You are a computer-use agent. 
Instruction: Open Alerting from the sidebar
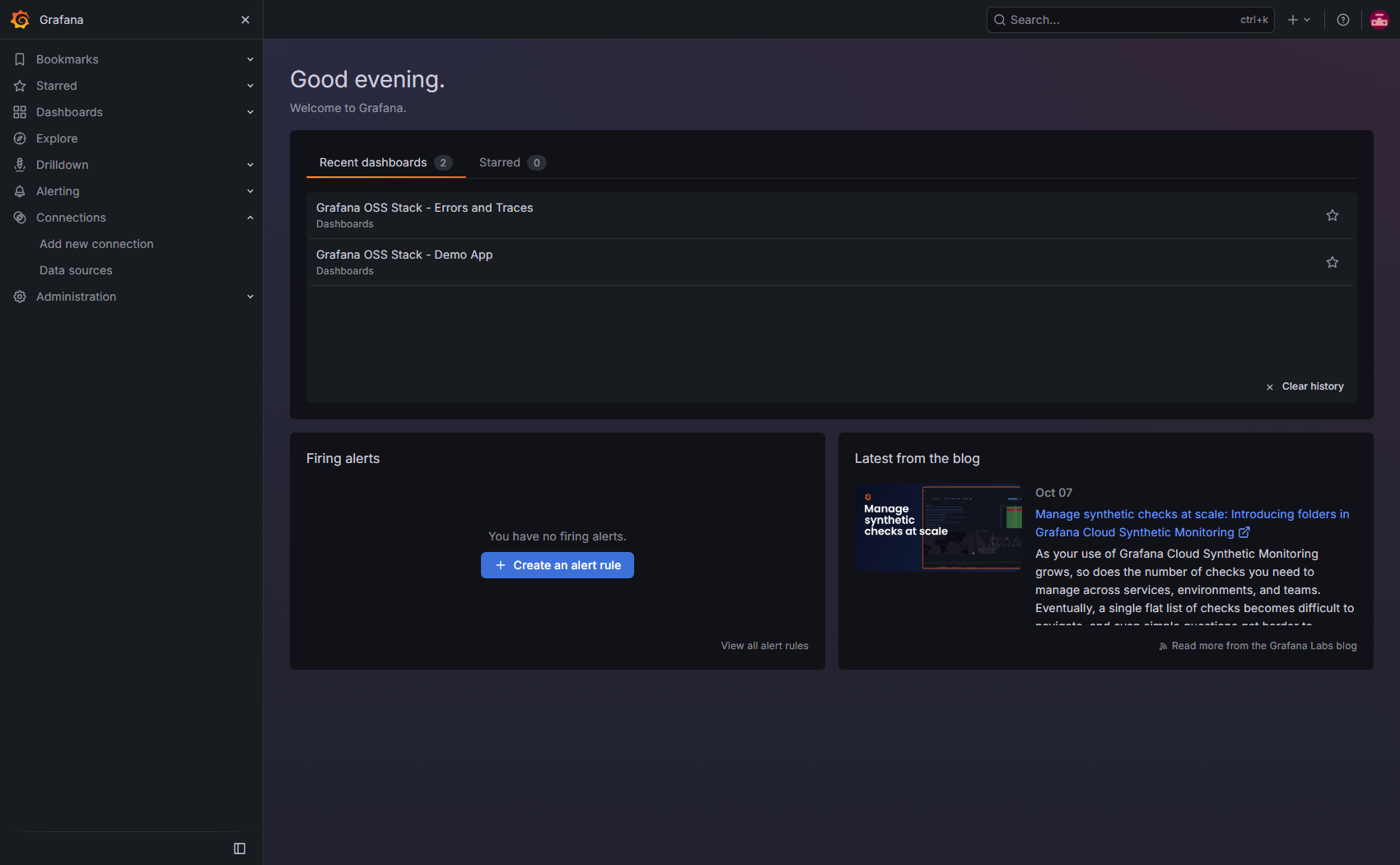(58, 191)
